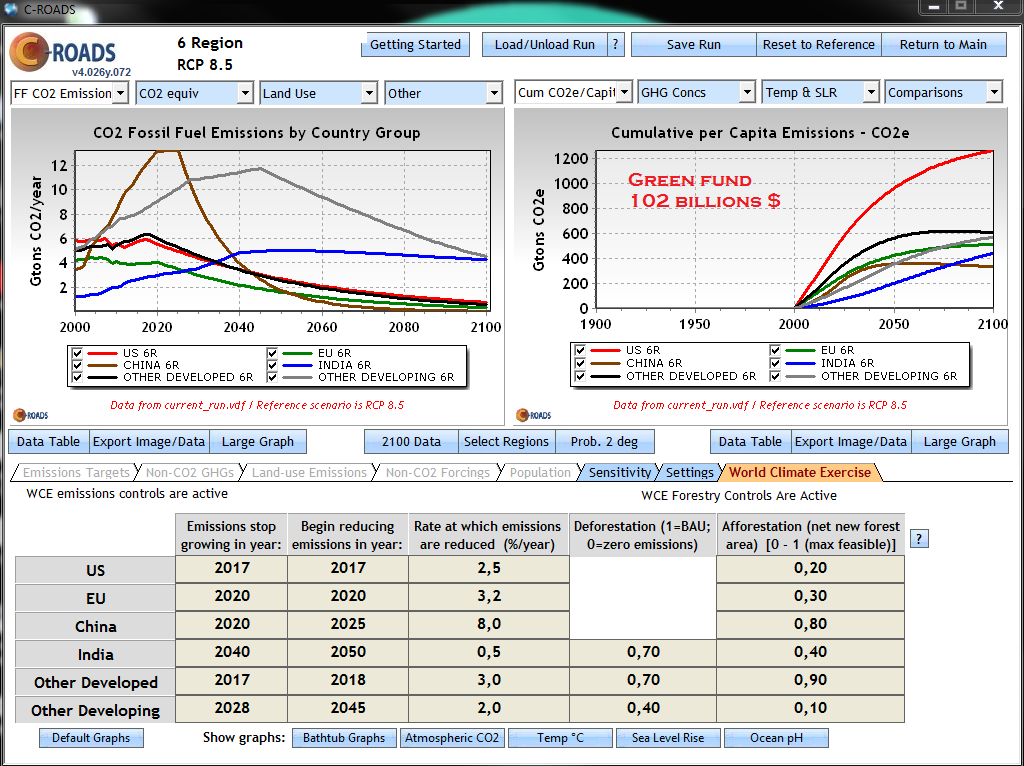Click the app icon in the title bar
The height and width of the screenshot is (766, 1024).
point(10,9)
